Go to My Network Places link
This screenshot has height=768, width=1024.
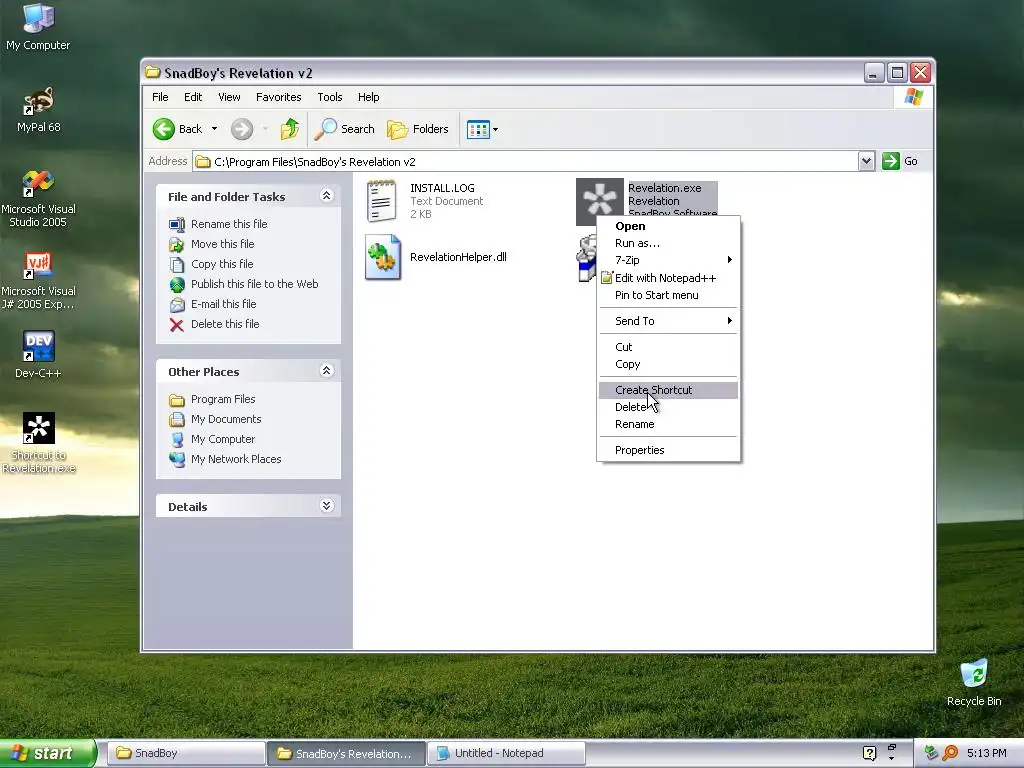click(x=236, y=459)
